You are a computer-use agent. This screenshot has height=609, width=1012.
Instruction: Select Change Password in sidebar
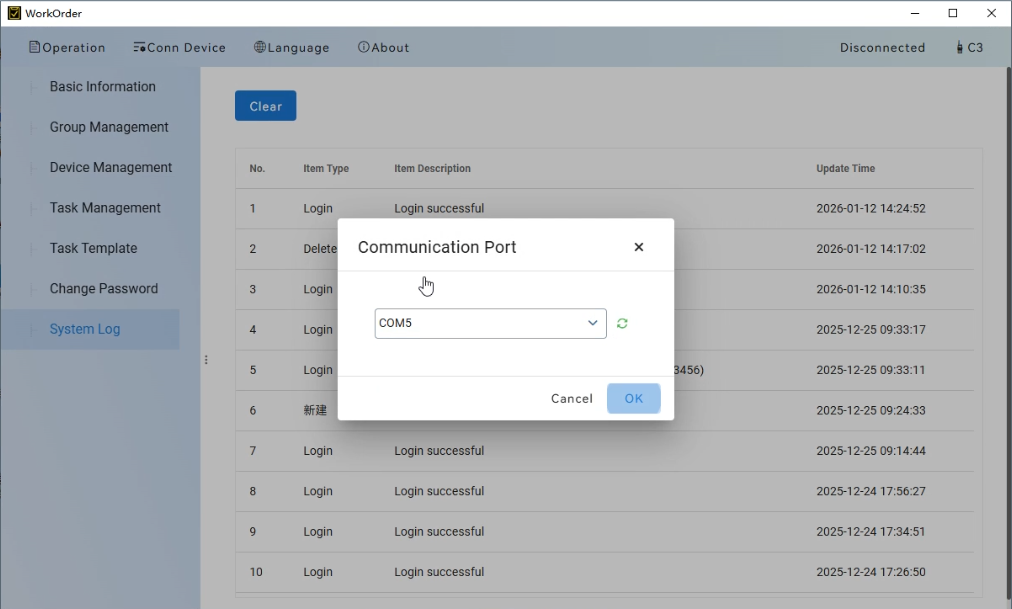[x=104, y=288]
